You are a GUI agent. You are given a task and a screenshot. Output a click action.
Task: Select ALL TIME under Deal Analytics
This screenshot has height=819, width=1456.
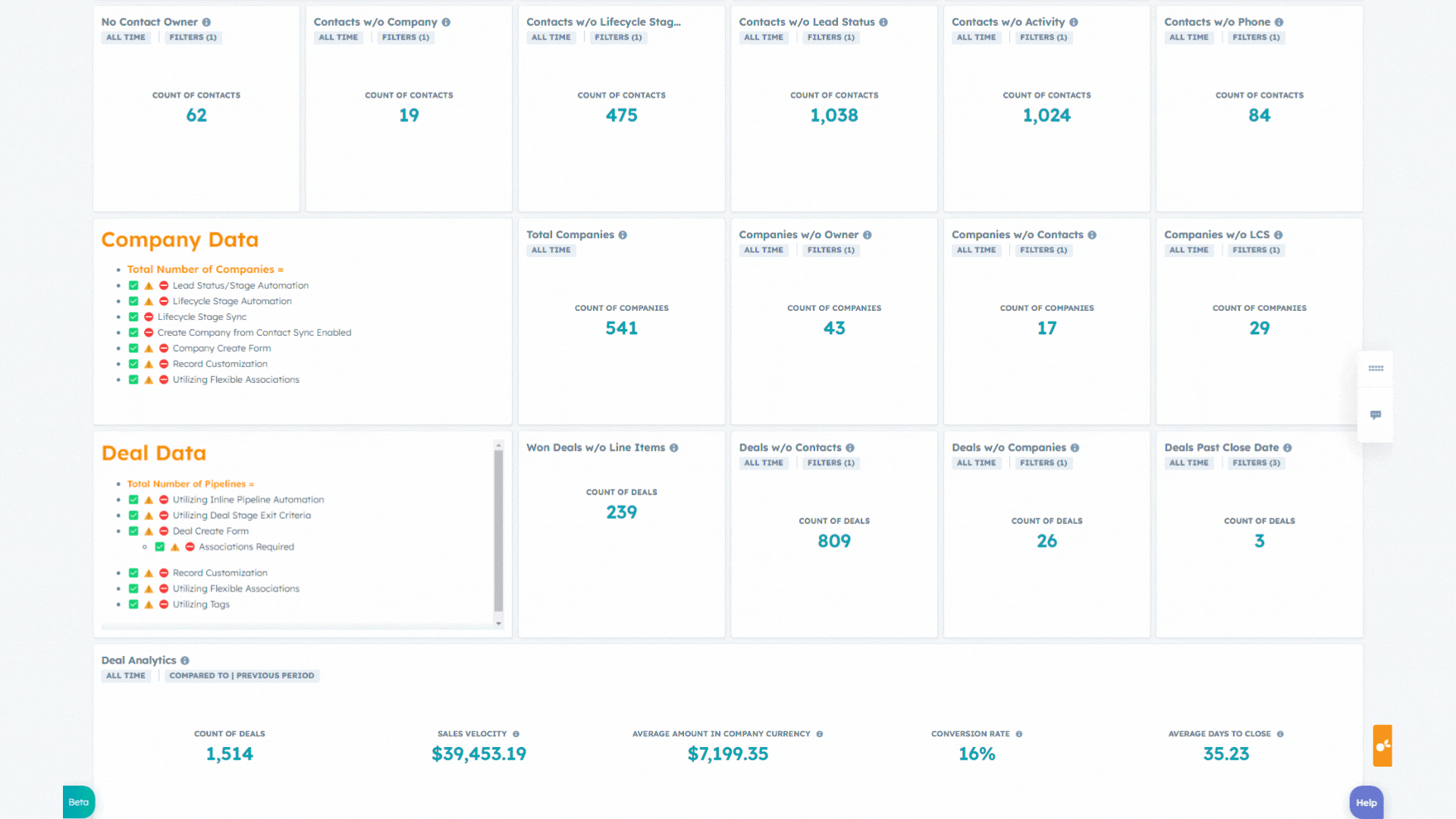126,676
